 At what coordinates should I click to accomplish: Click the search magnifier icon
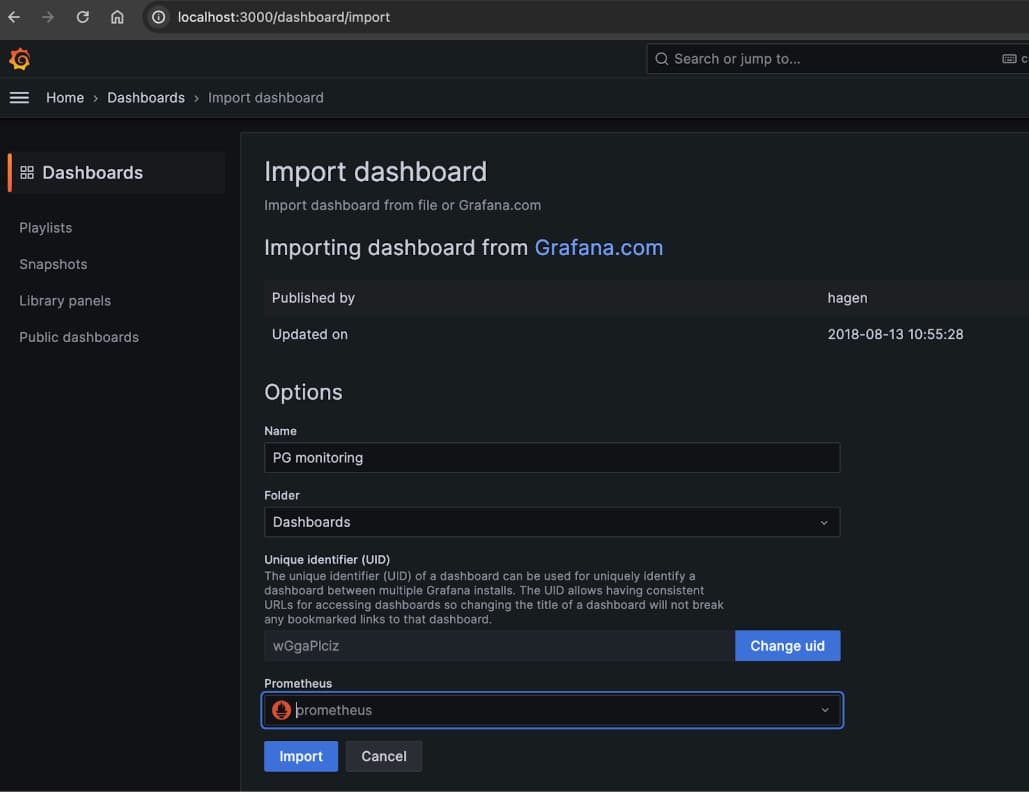pyautogui.click(x=662, y=58)
